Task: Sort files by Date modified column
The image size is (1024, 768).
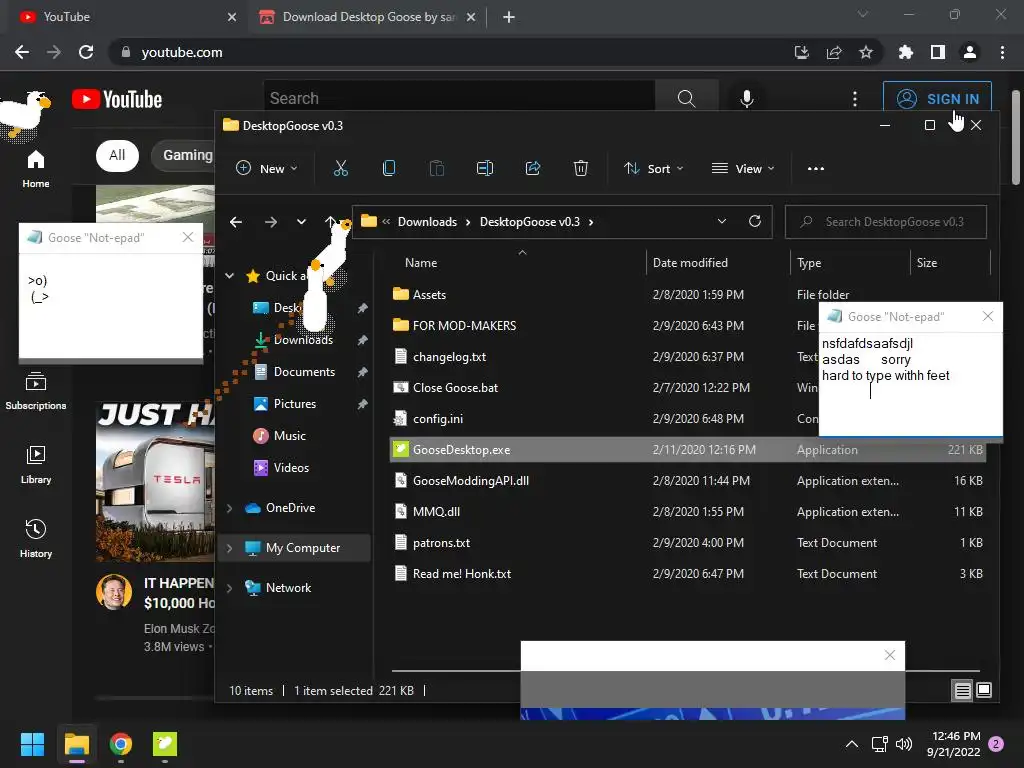Action: [690, 263]
